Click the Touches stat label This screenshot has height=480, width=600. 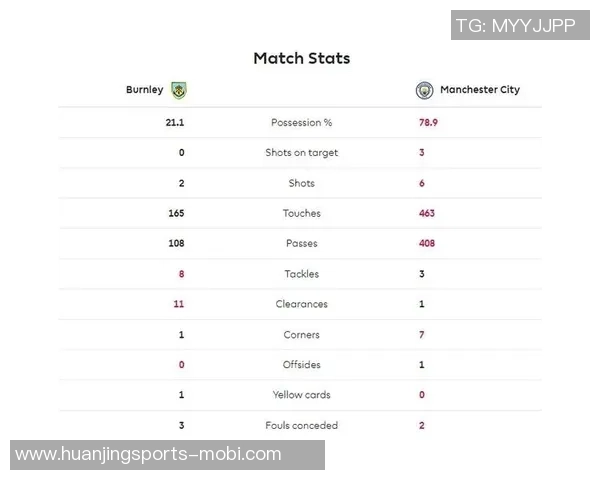[x=301, y=213]
